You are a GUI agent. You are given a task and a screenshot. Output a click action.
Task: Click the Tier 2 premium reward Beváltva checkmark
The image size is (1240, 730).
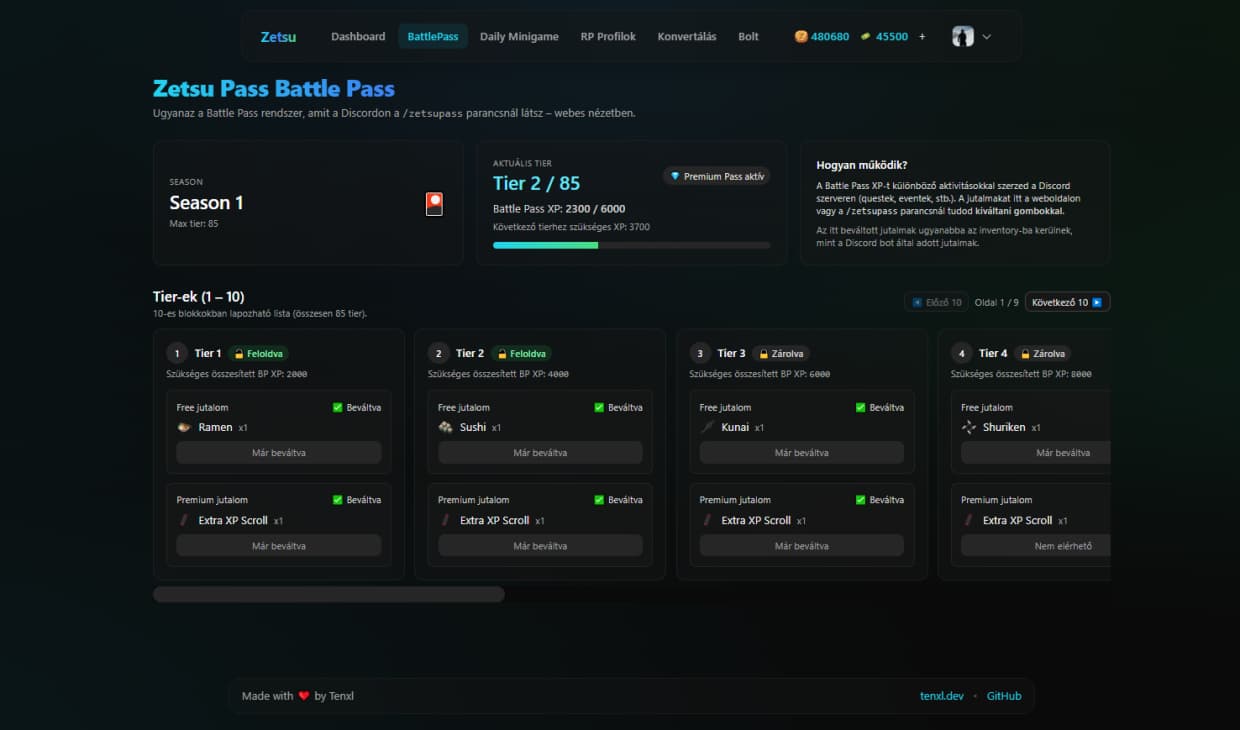coord(599,500)
